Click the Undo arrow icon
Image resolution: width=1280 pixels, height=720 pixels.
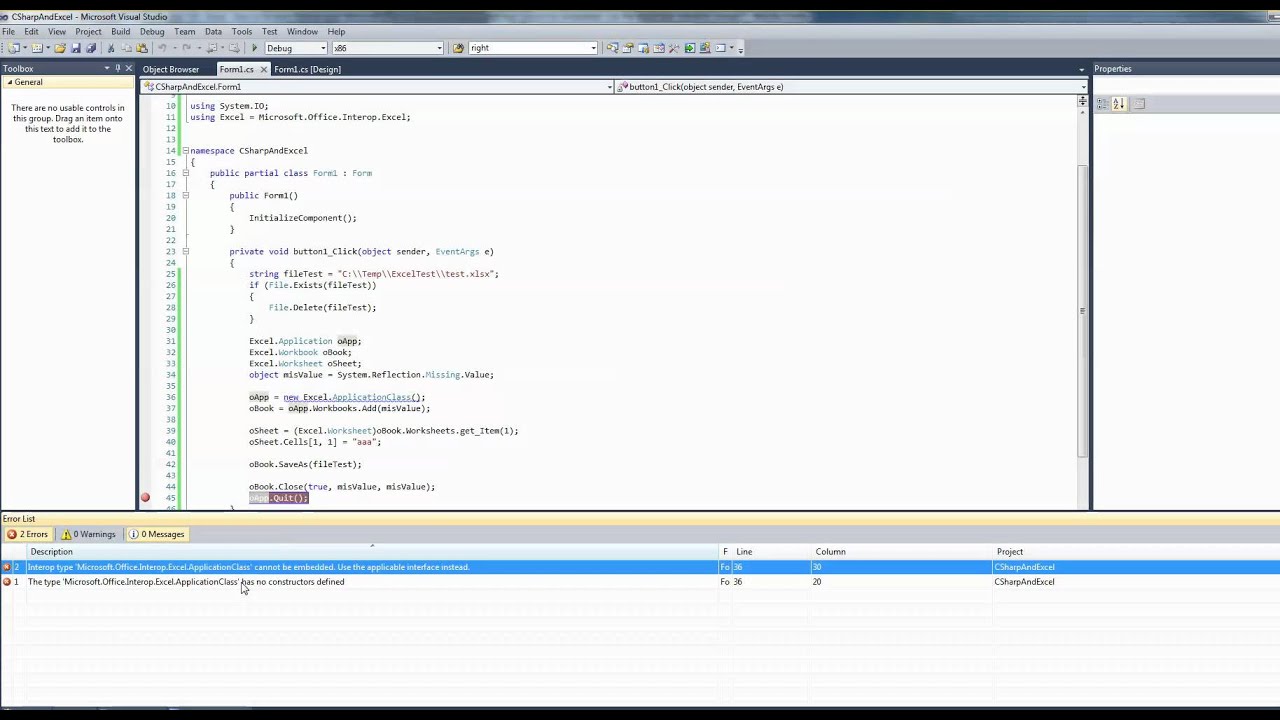pos(161,48)
